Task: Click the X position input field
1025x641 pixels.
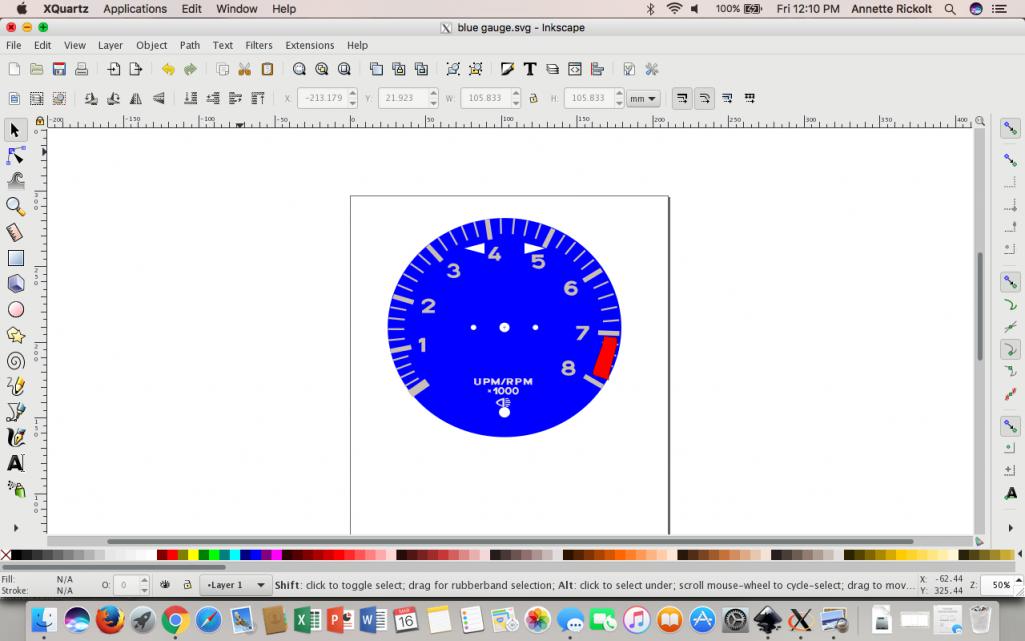Action: pyautogui.click(x=321, y=98)
